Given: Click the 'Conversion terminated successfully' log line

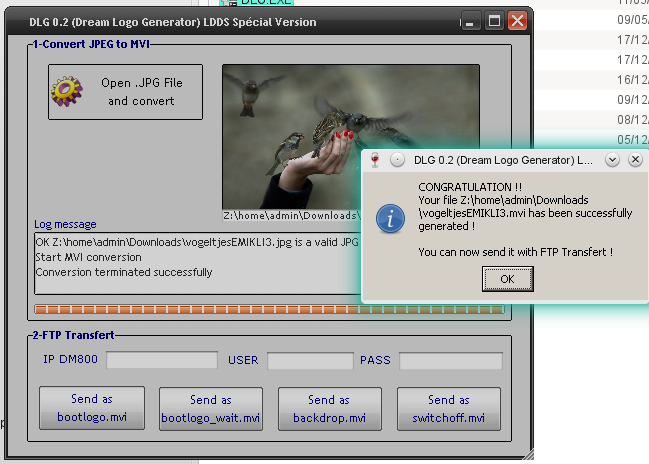Looking at the screenshot, I should [124, 272].
